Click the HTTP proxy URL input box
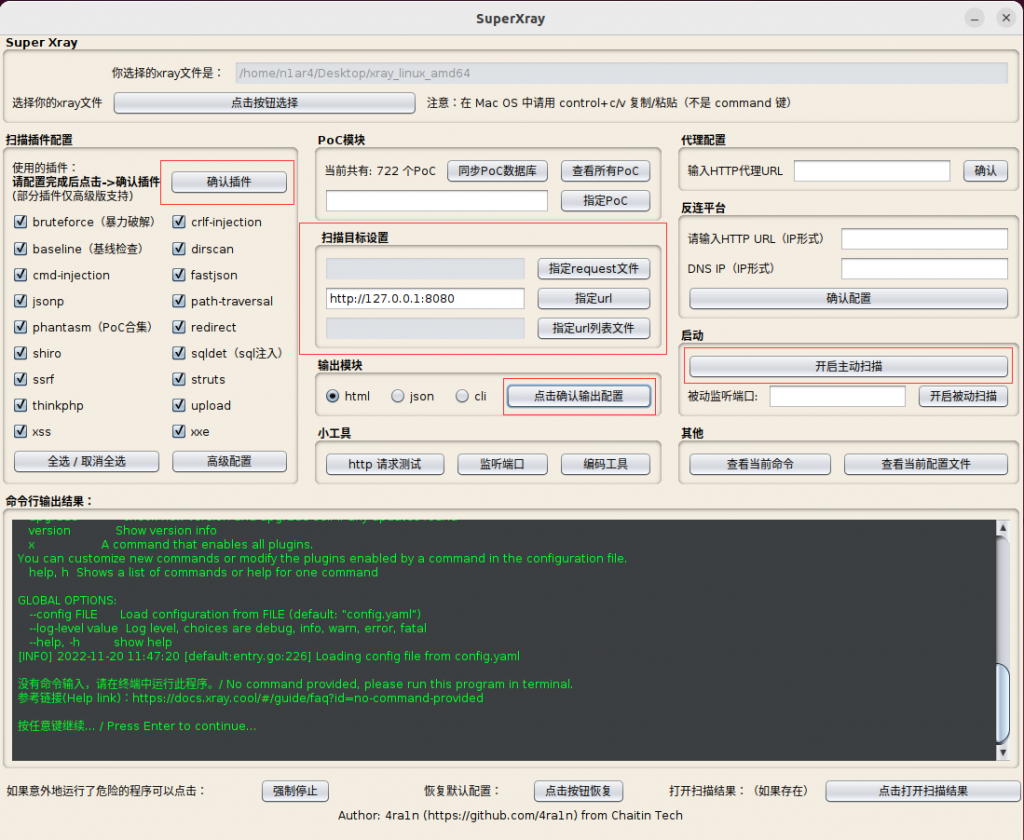1024x840 pixels. click(x=871, y=171)
